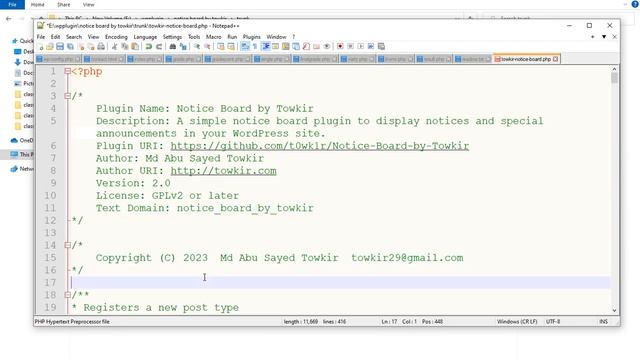This screenshot has height=360, width=640.
Task: Open the Replace toolbar icon
Action: click(x=183, y=47)
